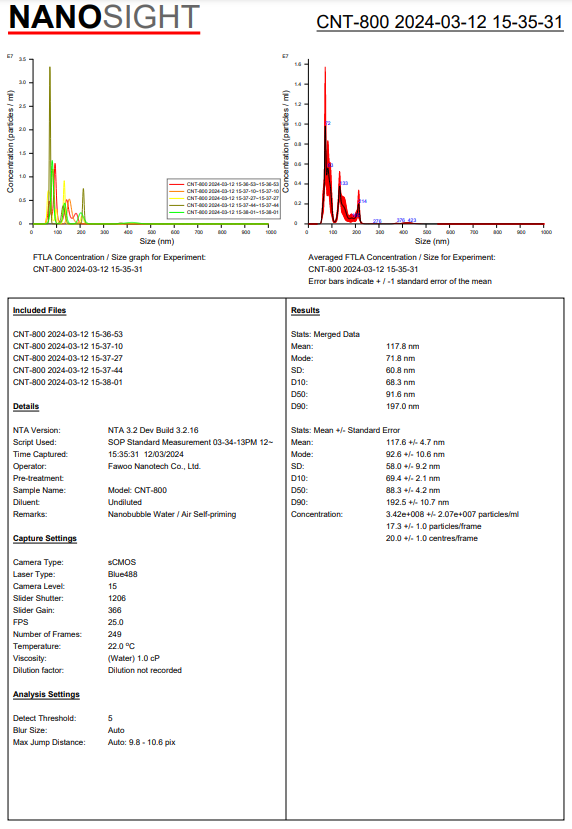Image resolution: width=572 pixels, height=829 pixels.
Task: Select D10 value '69.4 +/- 2.1 nm'
Action: coord(413,478)
